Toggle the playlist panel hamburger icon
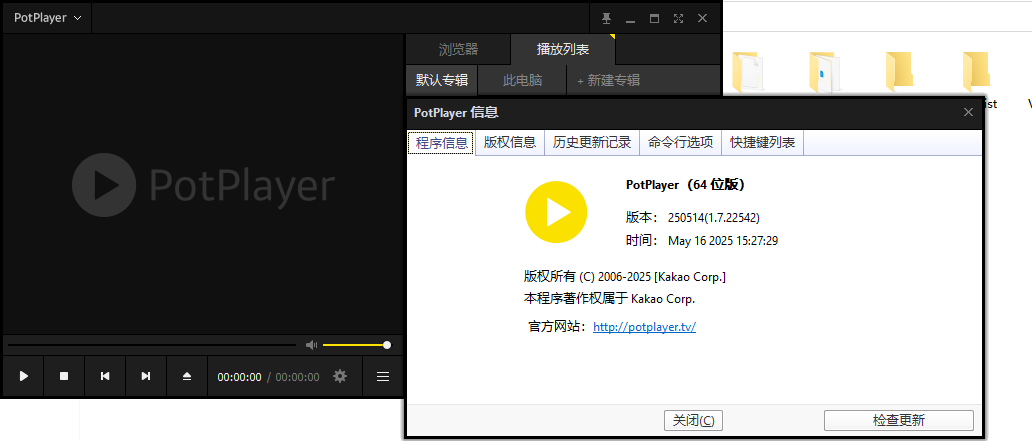 click(383, 377)
